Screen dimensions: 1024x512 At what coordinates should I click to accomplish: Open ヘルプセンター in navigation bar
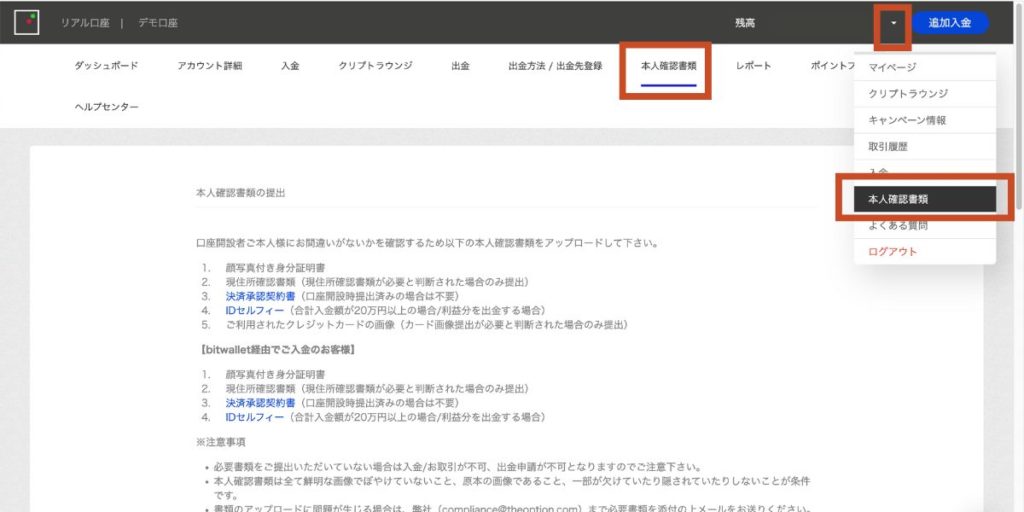[106, 107]
